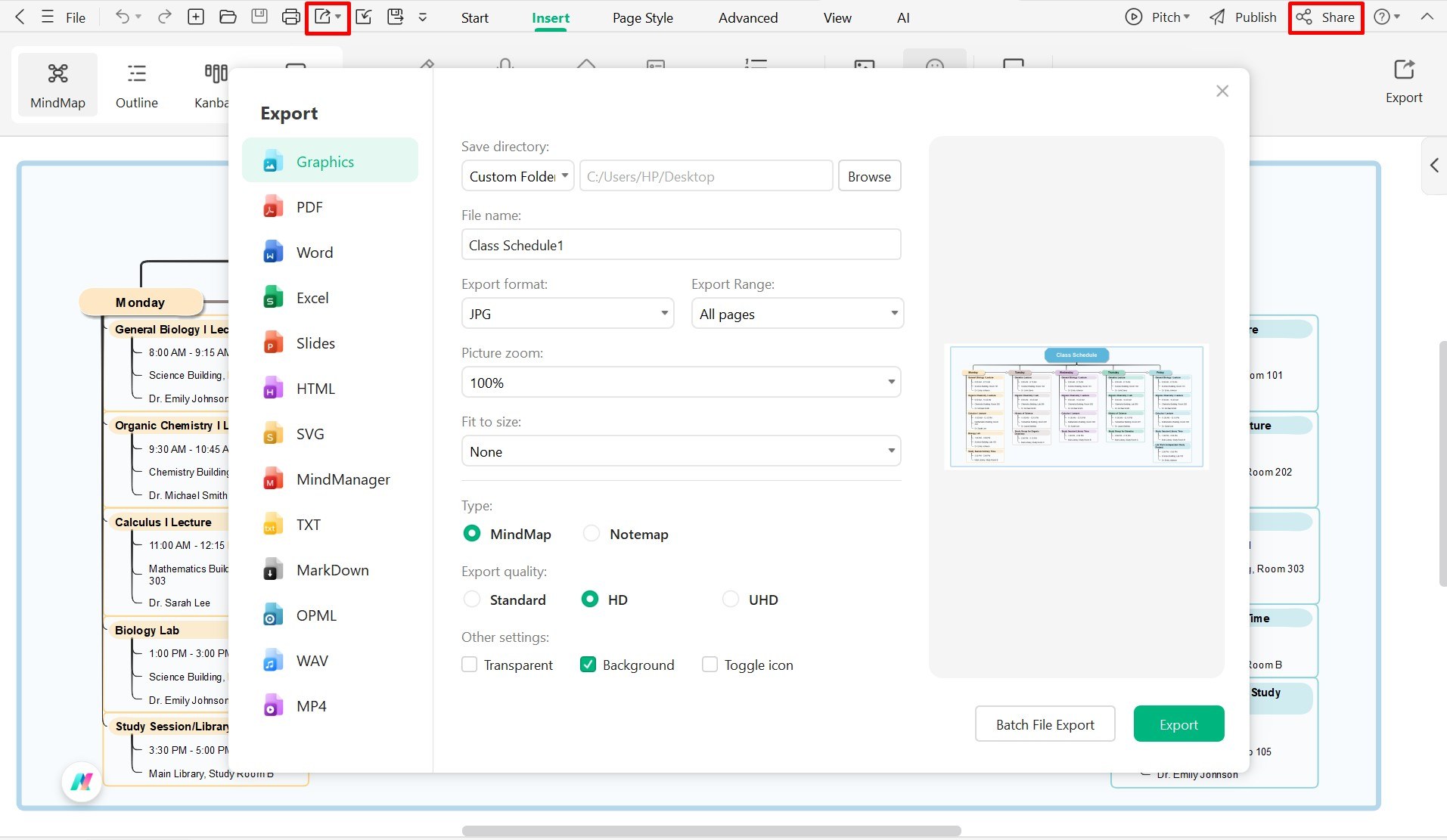Select MindManager export type
Image resolution: width=1447 pixels, height=840 pixels.
tap(330, 479)
